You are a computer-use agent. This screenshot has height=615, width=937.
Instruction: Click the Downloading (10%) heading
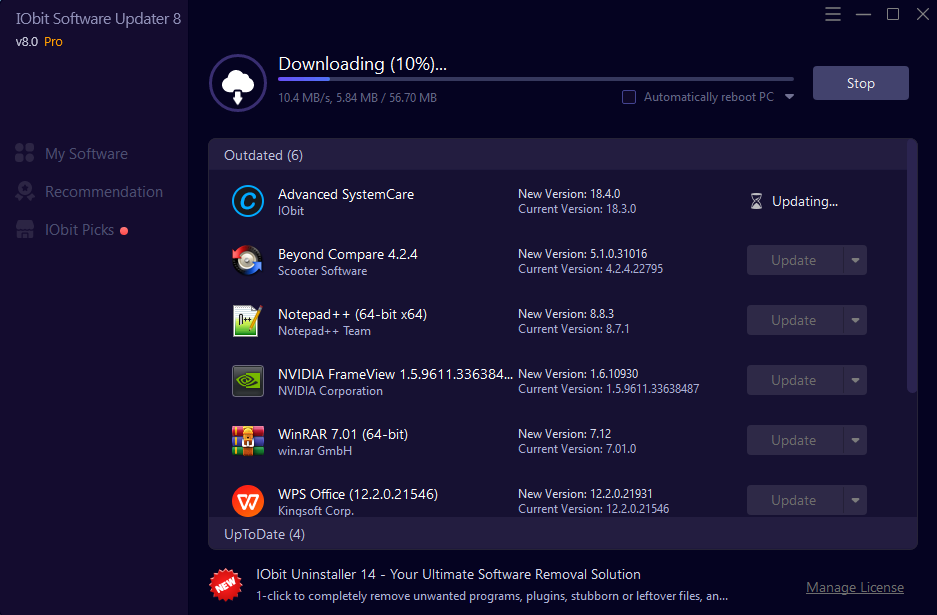click(x=363, y=64)
